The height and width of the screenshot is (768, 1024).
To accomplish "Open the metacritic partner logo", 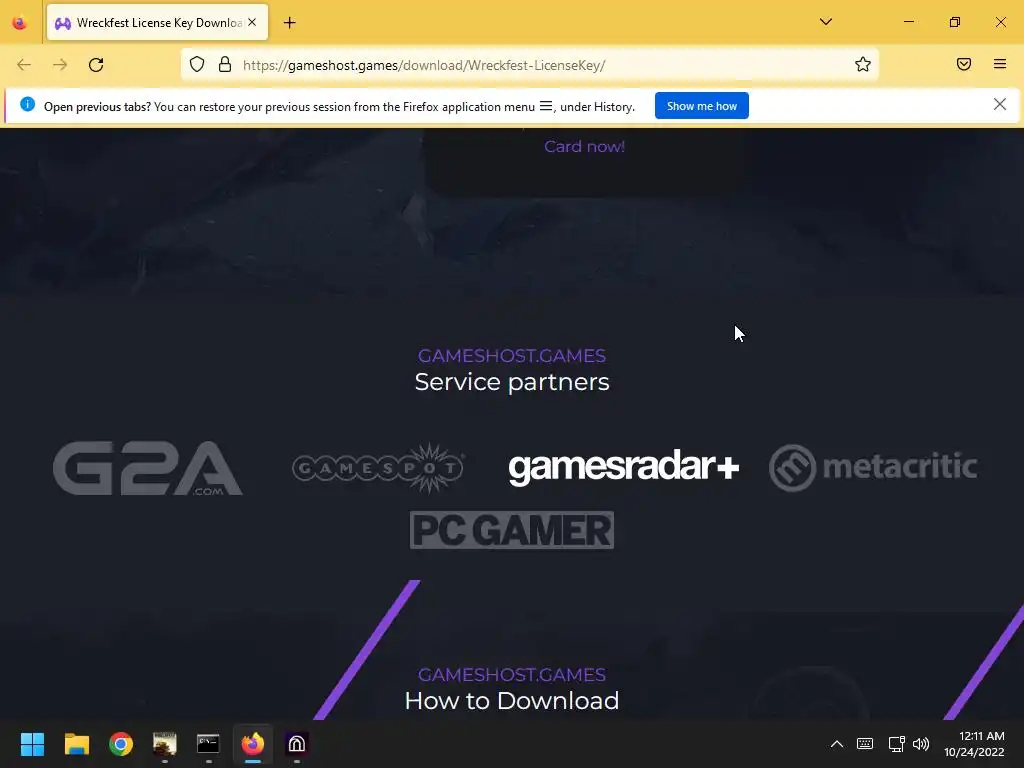I will (873, 468).
